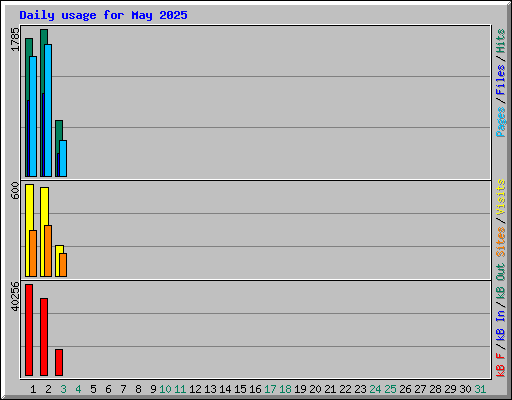This screenshot has height=400, width=512.
Task: Click the Pages legend label
Action: tap(501, 122)
